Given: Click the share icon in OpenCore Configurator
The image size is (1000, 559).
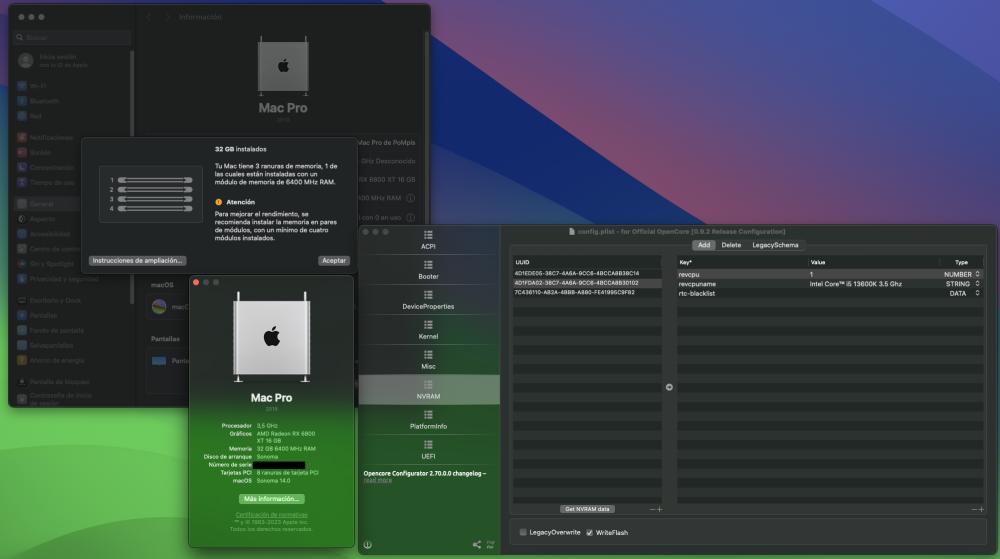Looking at the screenshot, I should (476, 544).
